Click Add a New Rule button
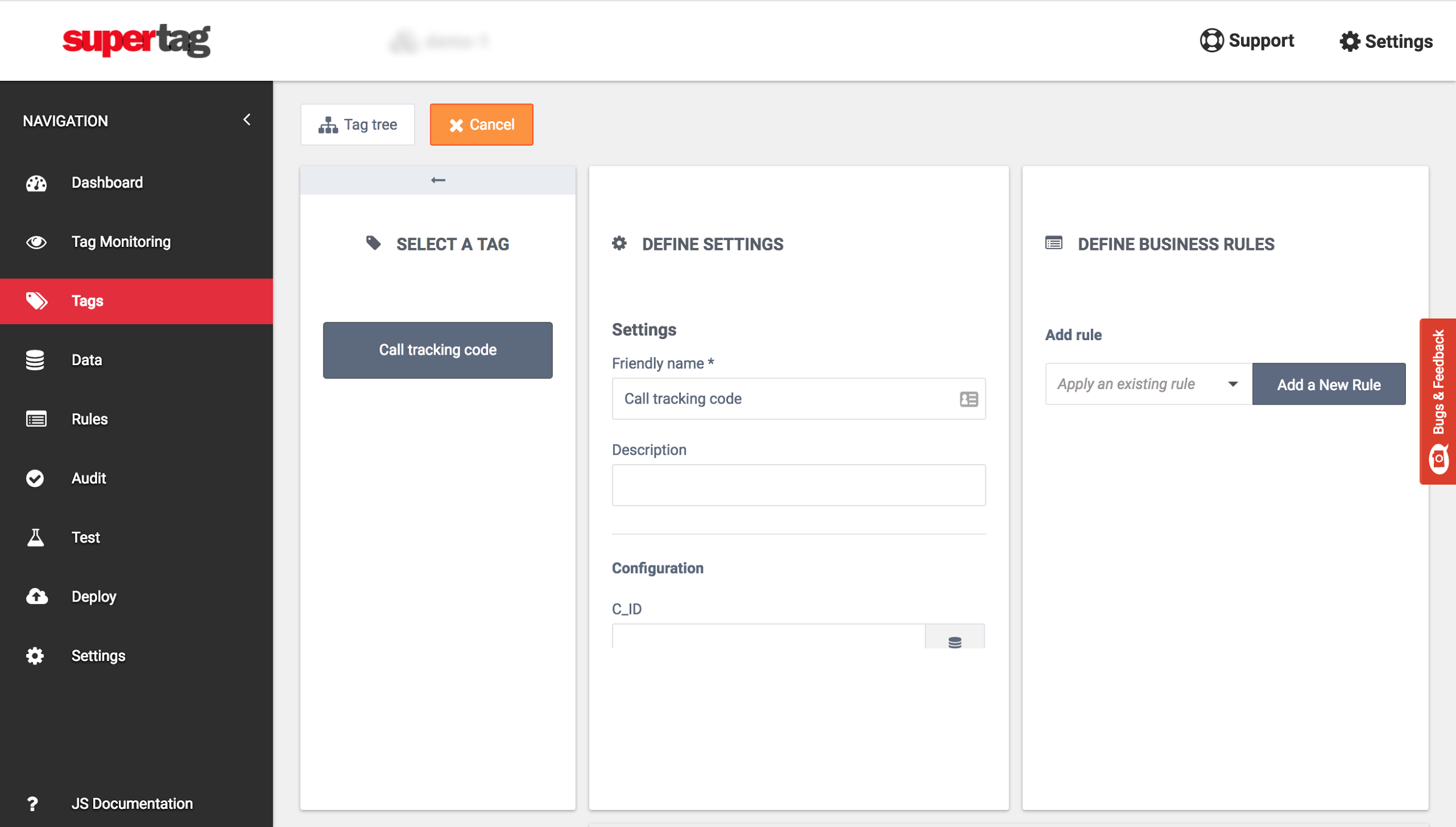 [1328, 384]
